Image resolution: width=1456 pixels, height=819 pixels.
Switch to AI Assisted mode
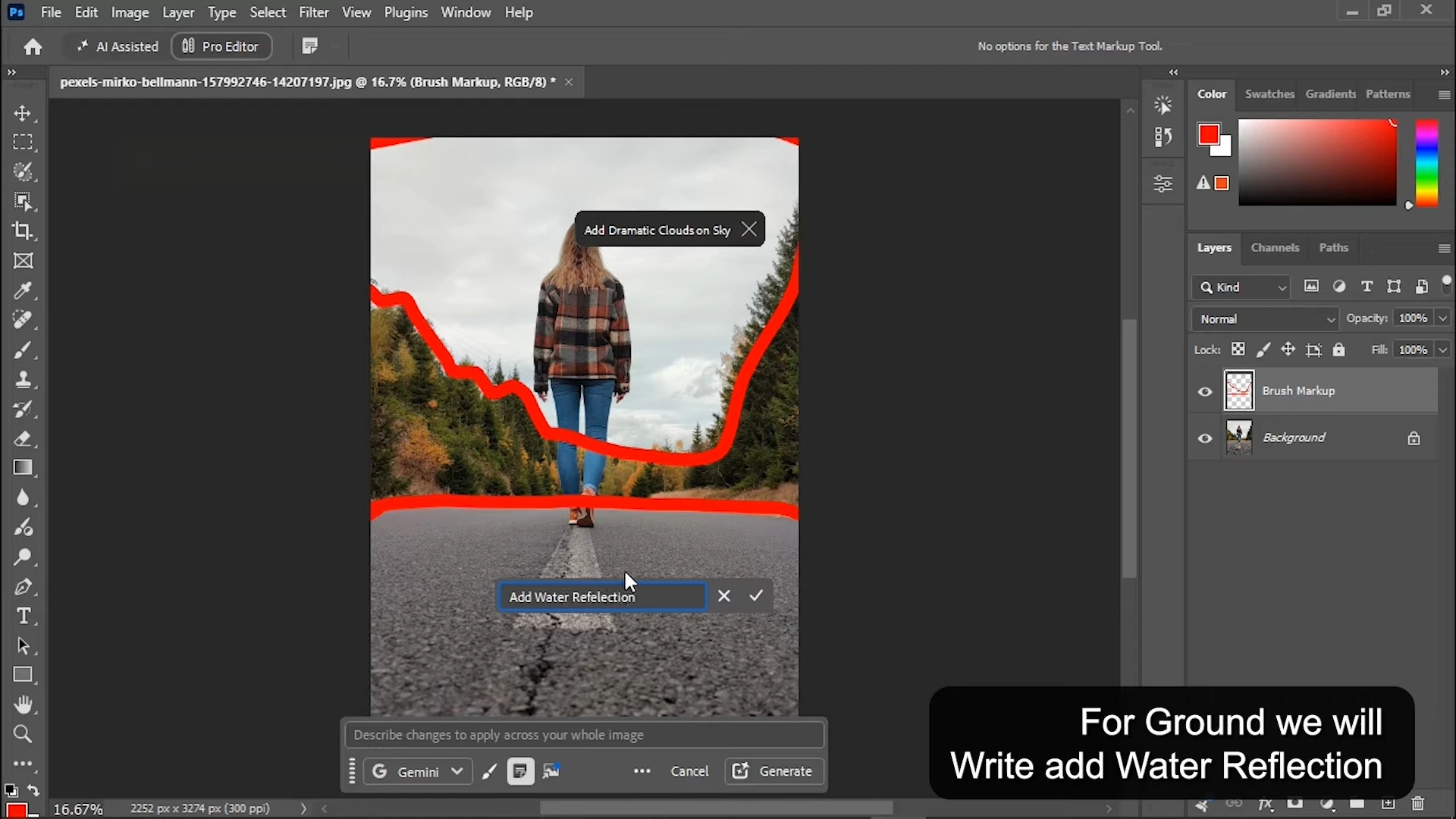[118, 46]
